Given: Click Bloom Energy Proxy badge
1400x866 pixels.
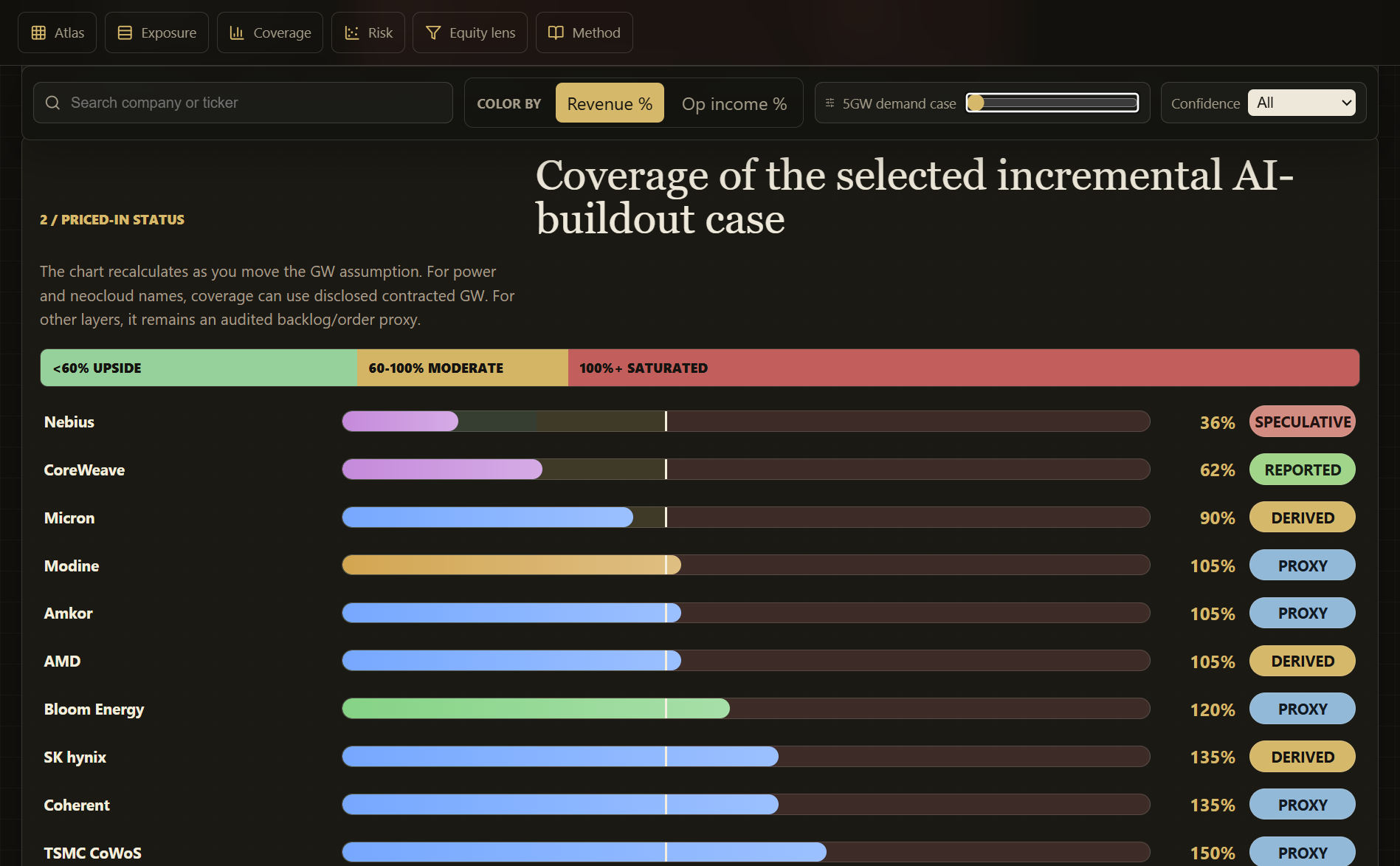Looking at the screenshot, I should tap(1303, 709).
